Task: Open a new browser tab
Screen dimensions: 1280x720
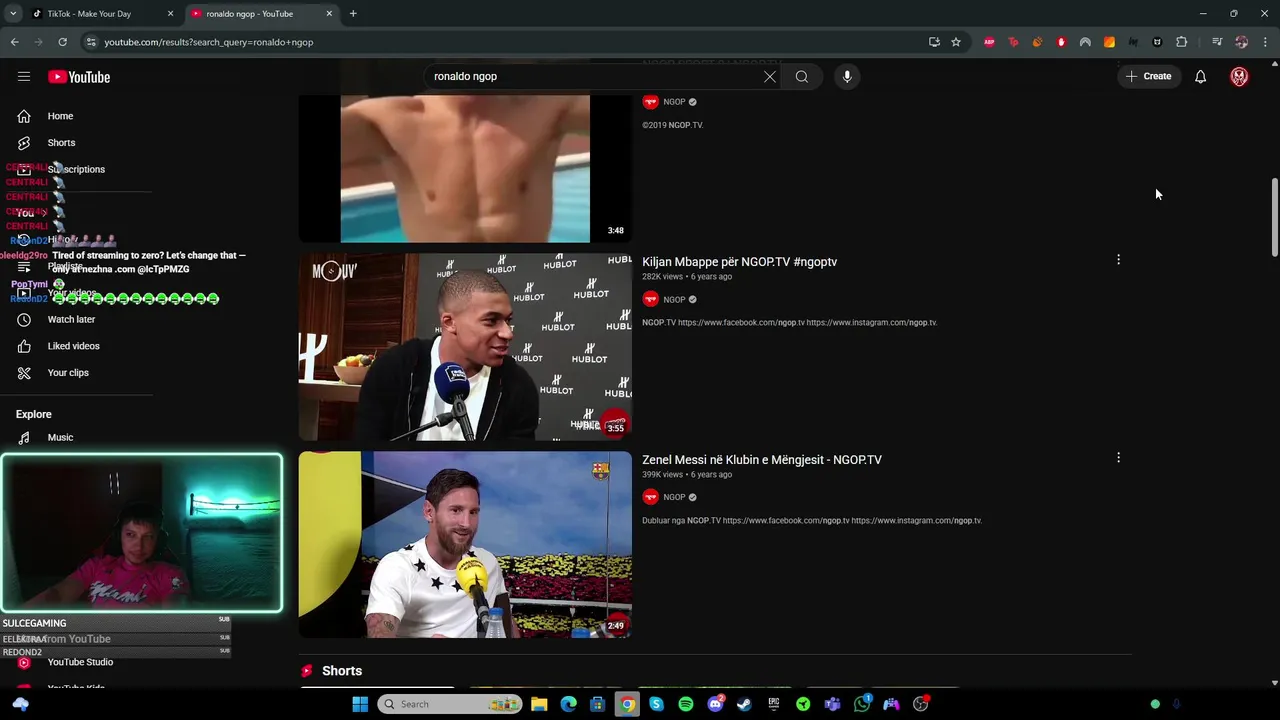Action: coord(353,14)
